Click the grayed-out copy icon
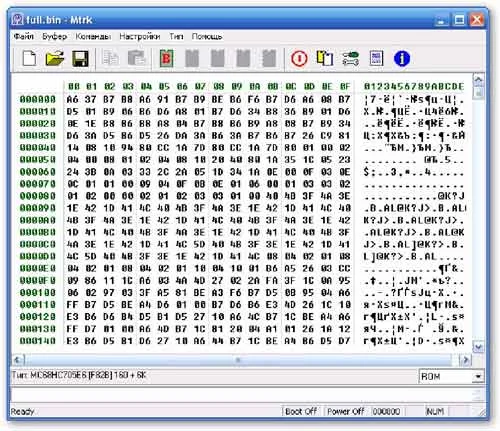500x431 pixels. tap(110, 59)
